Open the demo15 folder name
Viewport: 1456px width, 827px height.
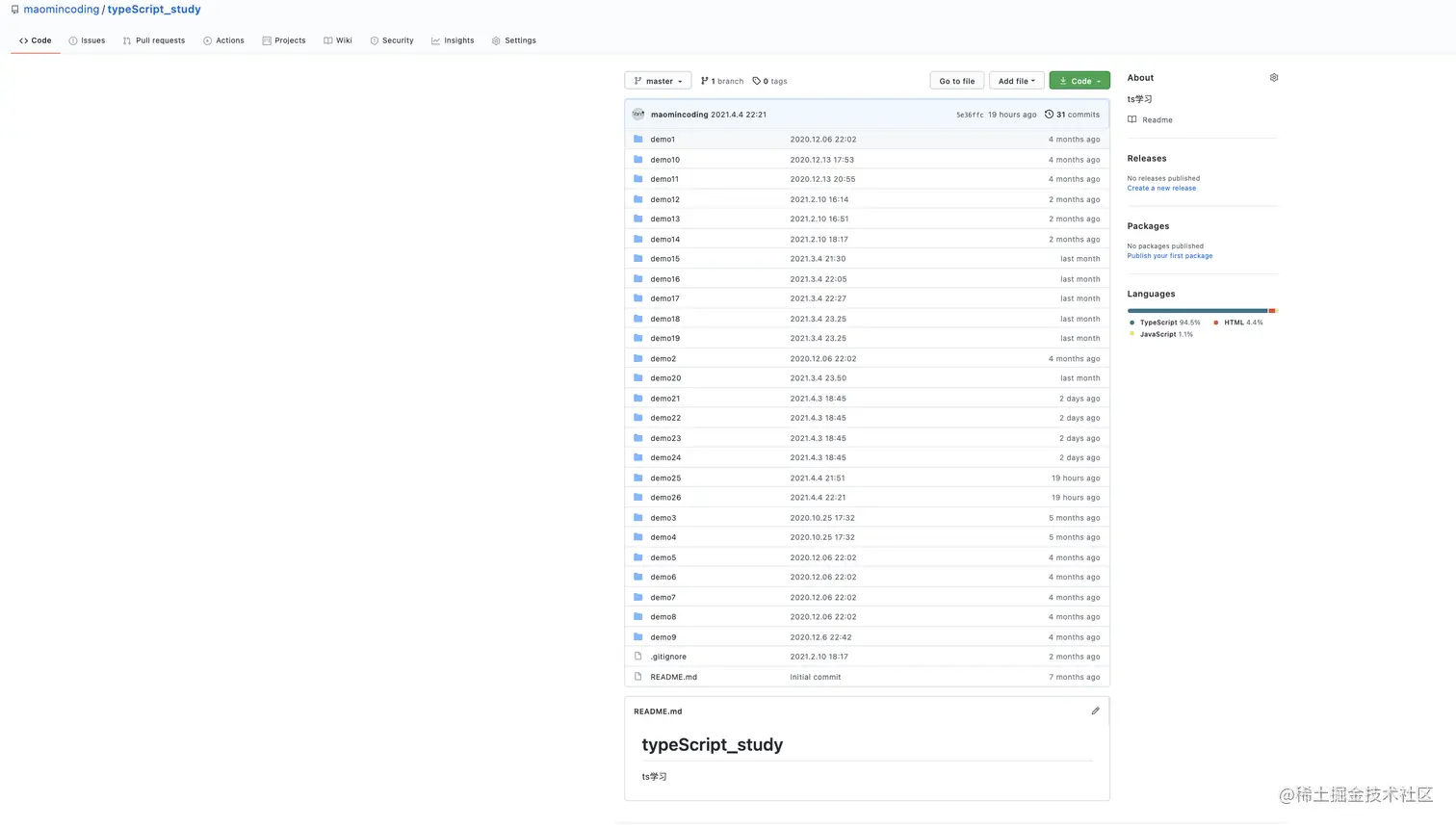664,259
